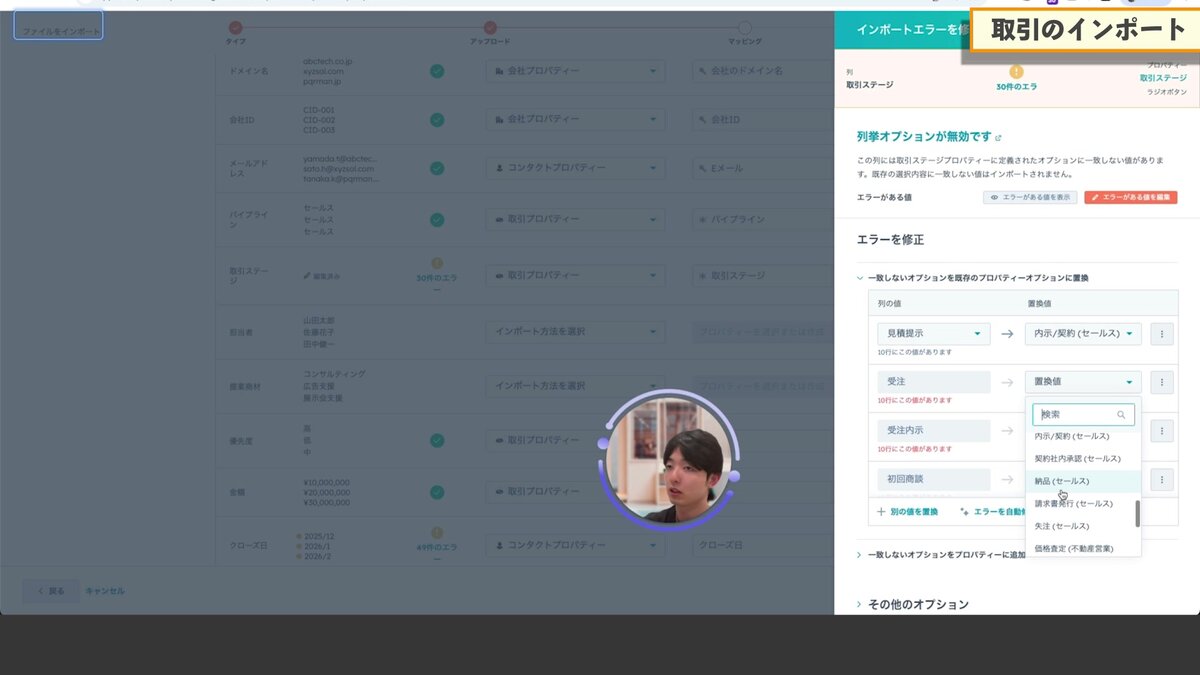Click the orange warning icon in the 取引ステージ row
Image resolution: width=1200 pixels, height=675 pixels.
point(437,263)
